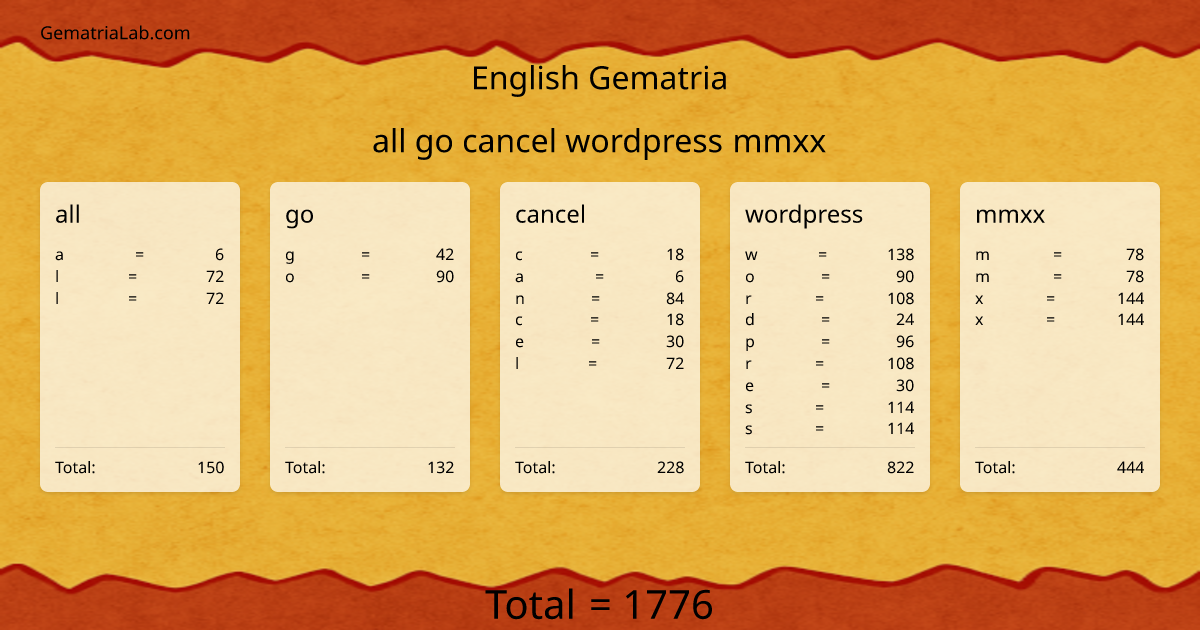Click total 132 in the go card
Screen dimensions: 1200x630
[x=441, y=467]
